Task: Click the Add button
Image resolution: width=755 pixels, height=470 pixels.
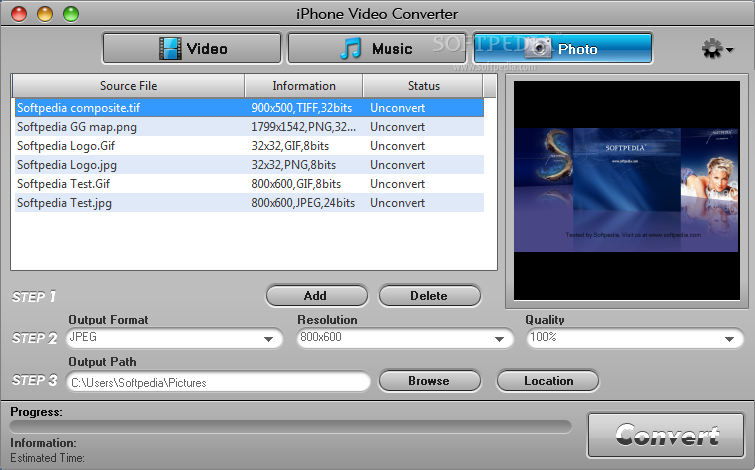Action: pos(316,296)
